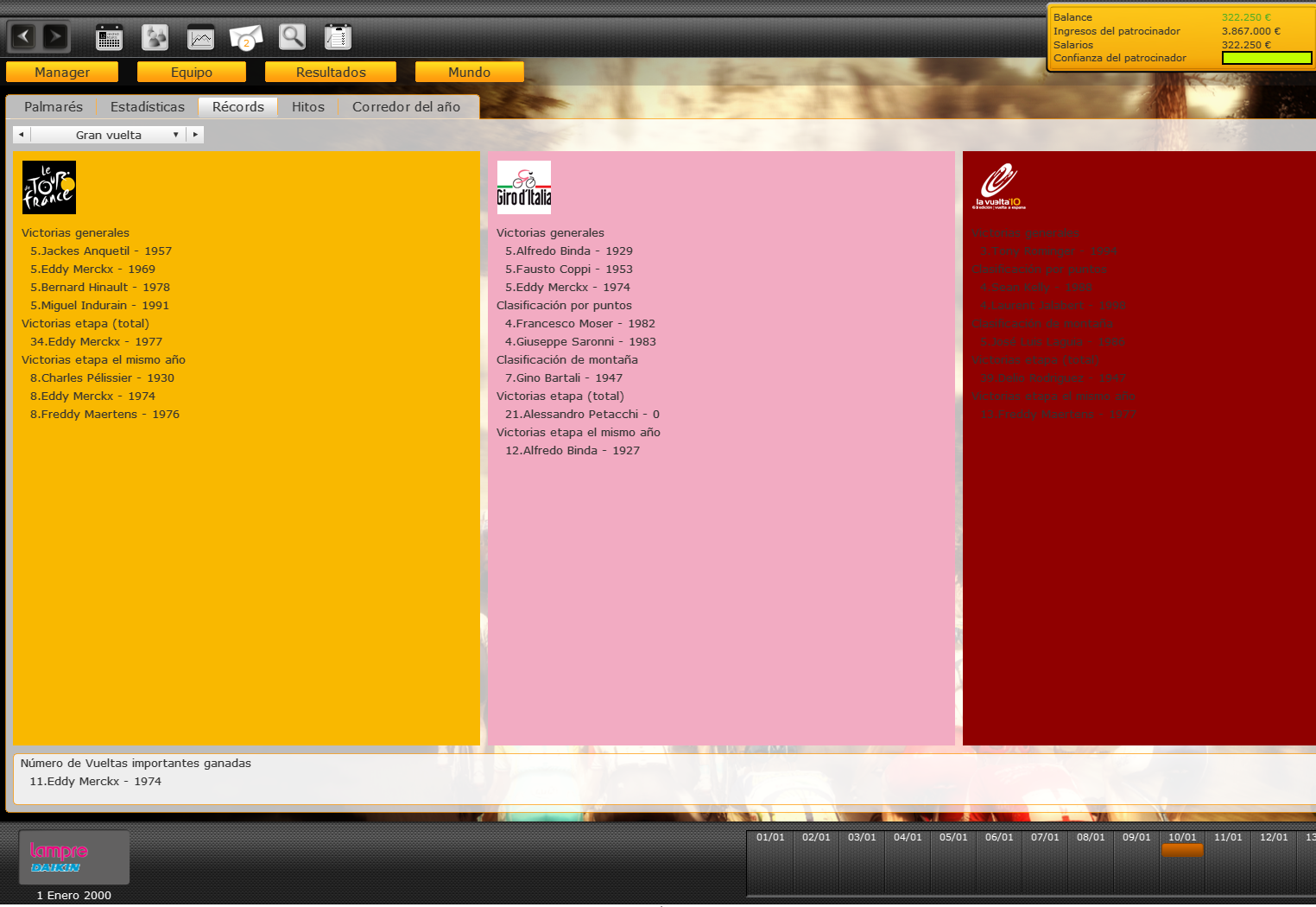Switch to the Estadísticas tab
The width and height of the screenshot is (1316, 907).
point(148,107)
